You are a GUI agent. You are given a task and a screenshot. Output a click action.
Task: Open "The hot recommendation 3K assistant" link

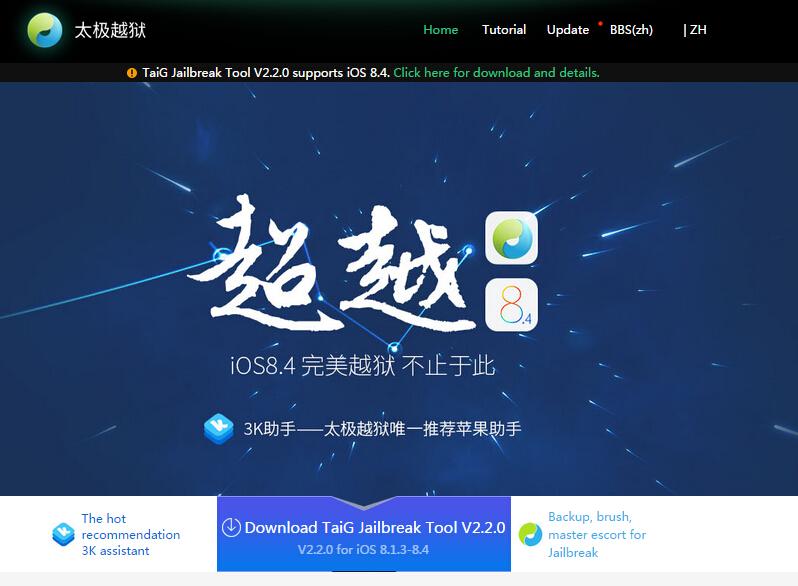131,535
